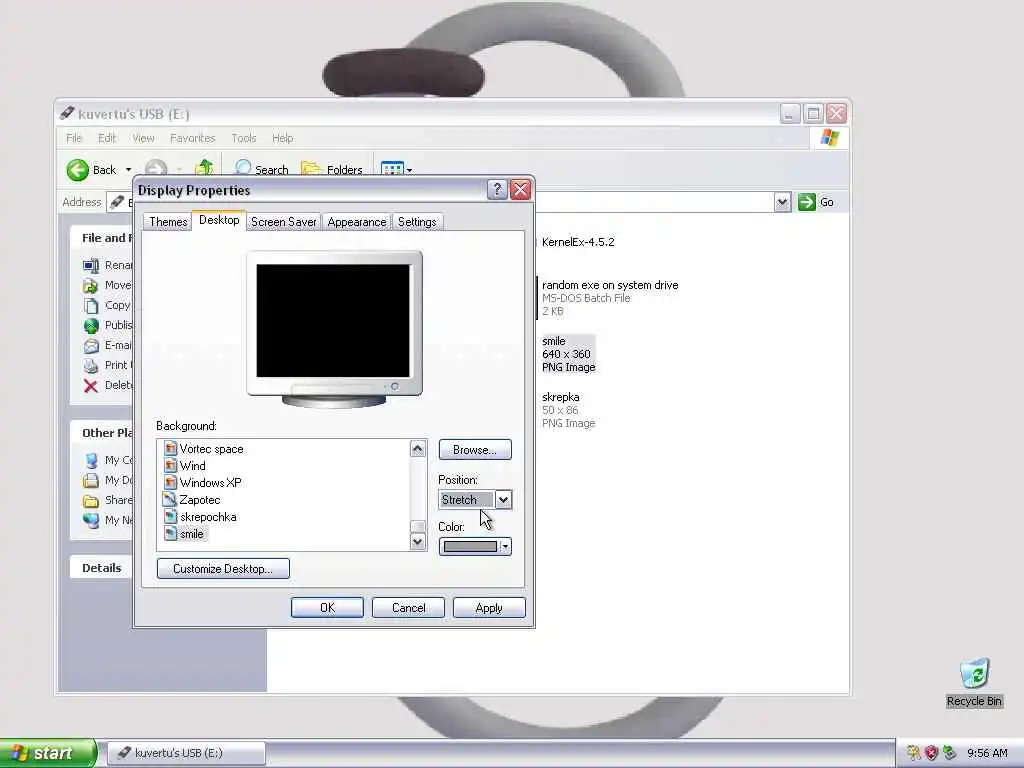Screen dimensions: 1024x768
Task: Open Search in the Explorer toolbar
Action: point(261,168)
